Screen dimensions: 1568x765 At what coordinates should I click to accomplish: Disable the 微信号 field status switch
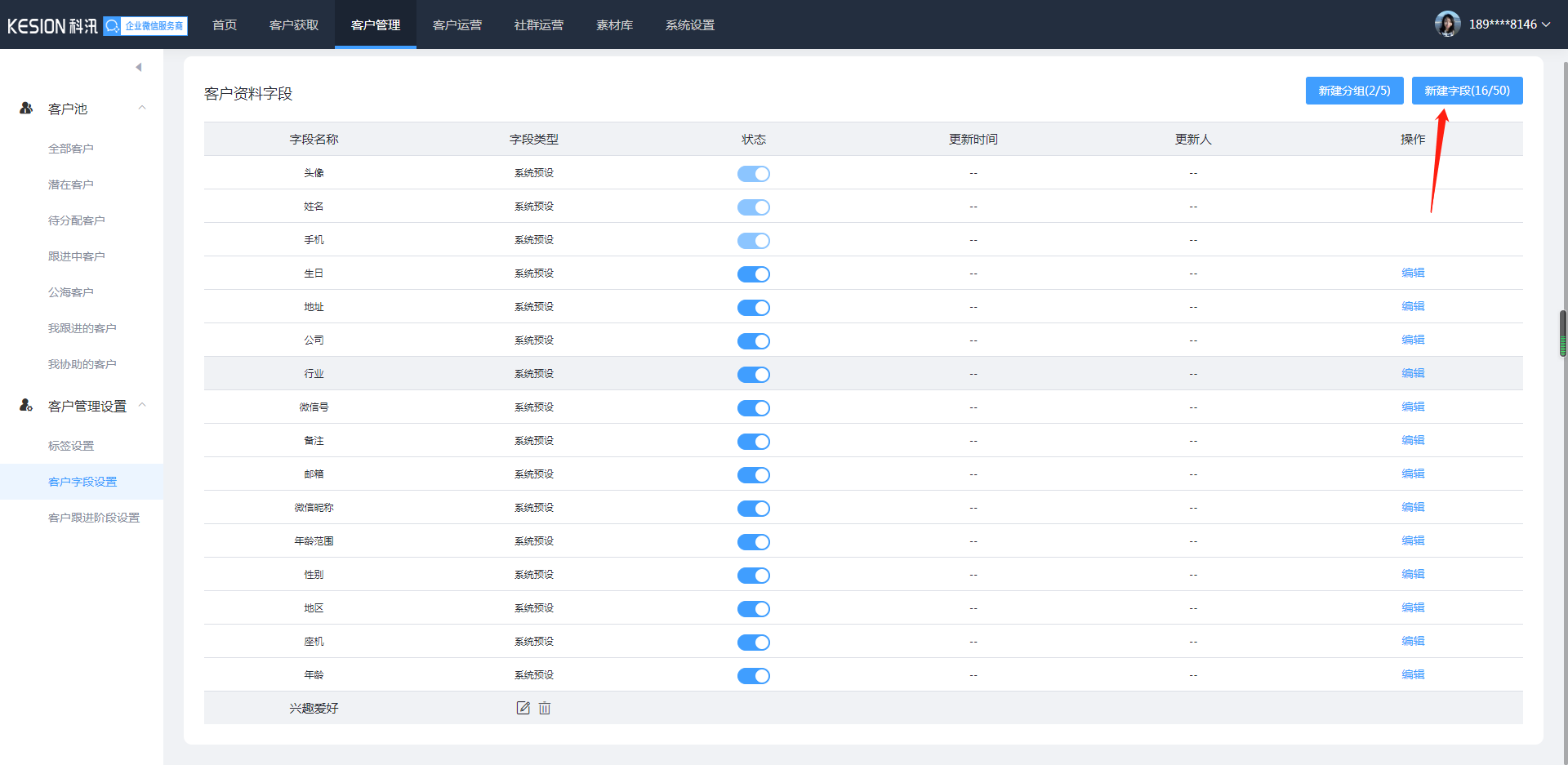click(753, 408)
